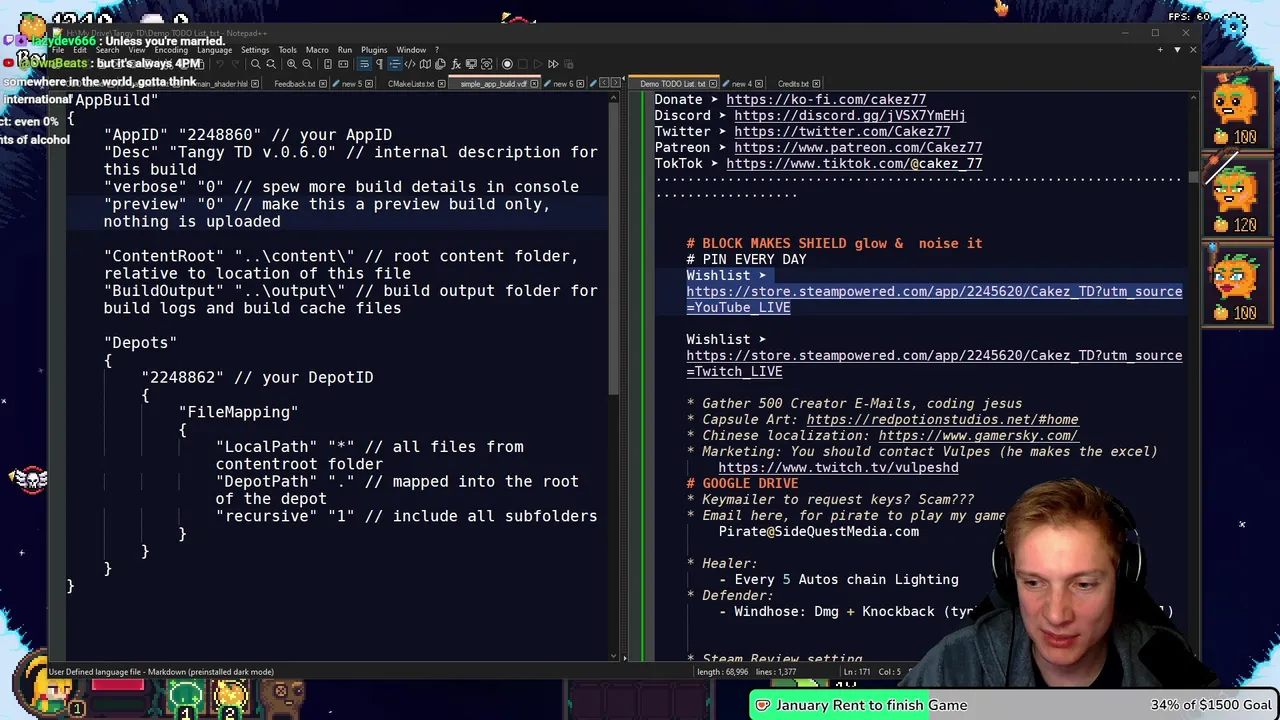Click the Stop Recording macro icon
This screenshot has height=720, width=1280.
(523, 64)
